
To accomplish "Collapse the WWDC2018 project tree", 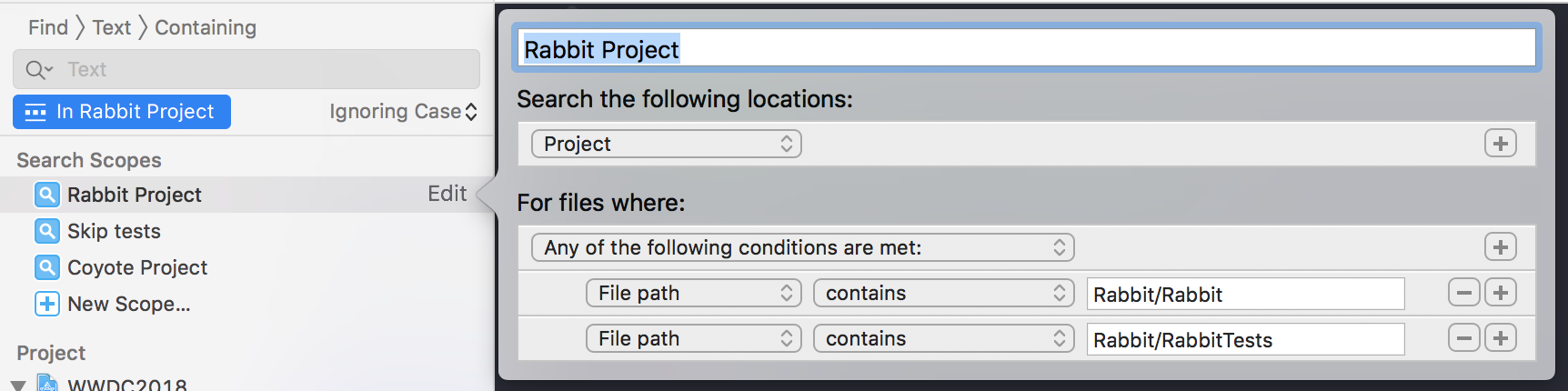I will click(18, 386).
